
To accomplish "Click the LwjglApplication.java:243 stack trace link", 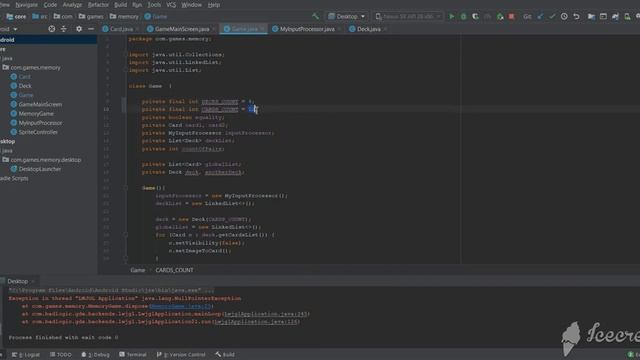I will pos(265,314).
